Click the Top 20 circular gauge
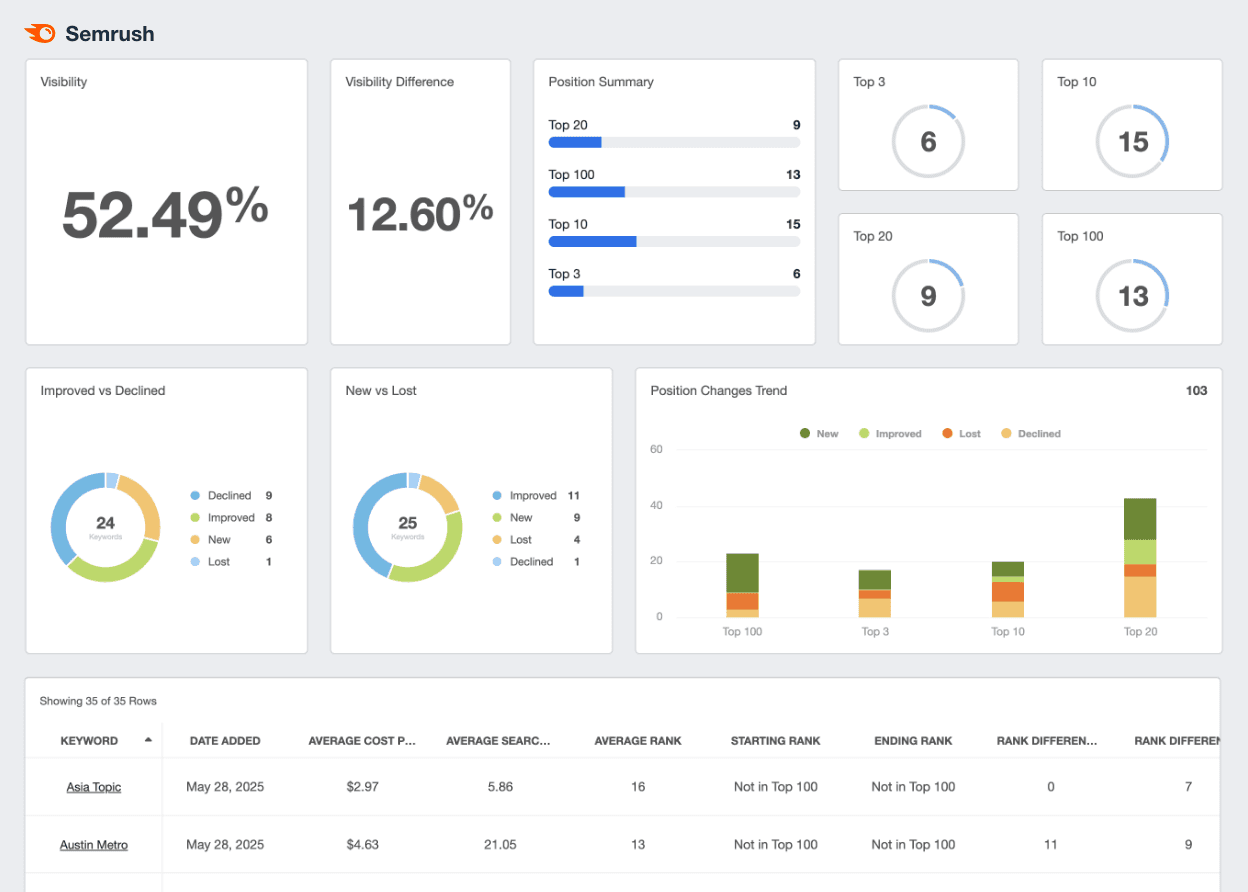Viewport: 1248px width, 892px height. 928,296
